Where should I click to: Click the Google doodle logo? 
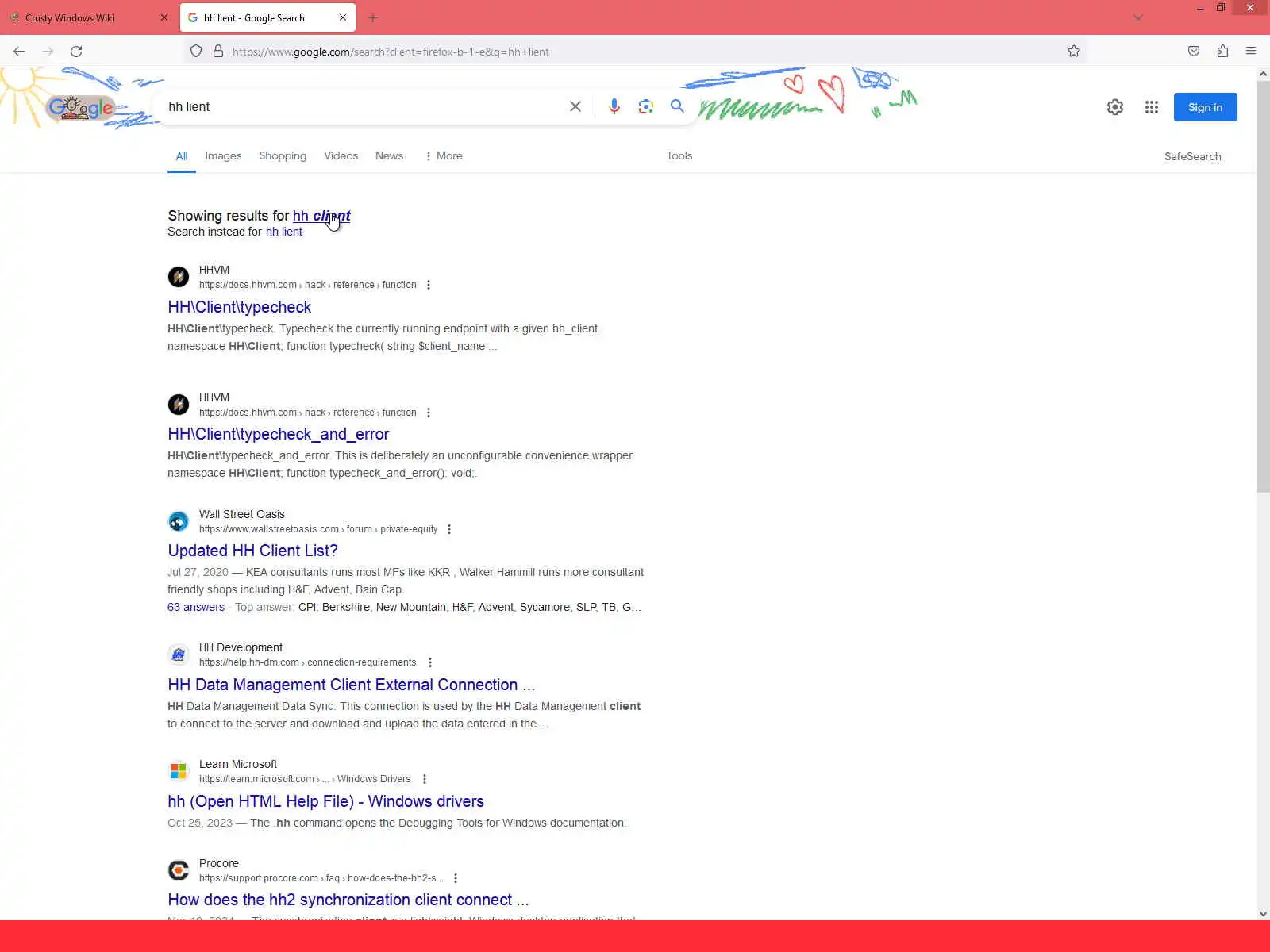80,107
